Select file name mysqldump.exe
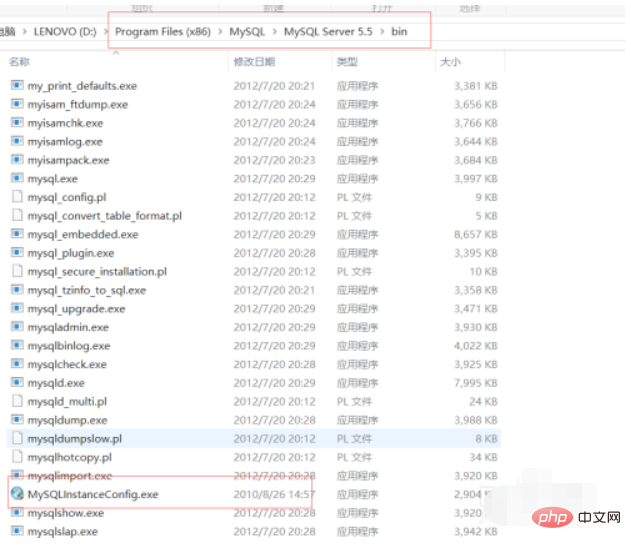631x550 pixels. tap(67, 420)
